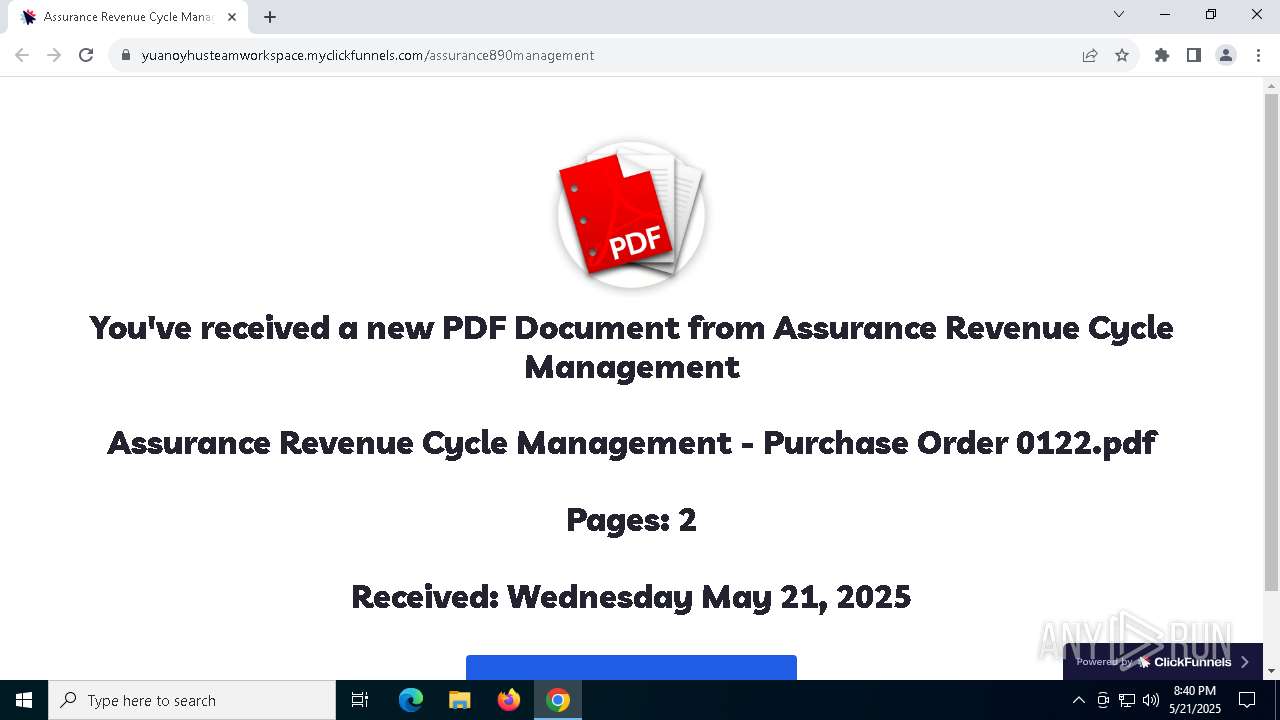Select the Assurance Revenue Cycle tab
This screenshot has width=1280, height=720.
tap(128, 17)
